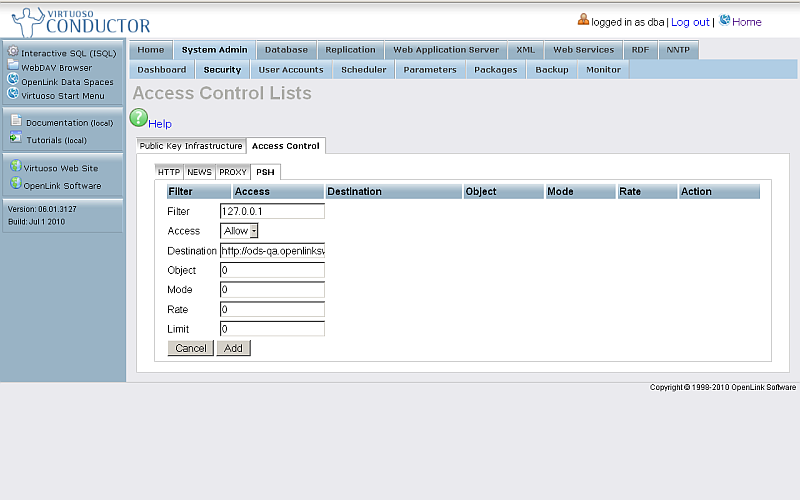Open the Replication tab
The image size is (800, 500).
click(350, 50)
